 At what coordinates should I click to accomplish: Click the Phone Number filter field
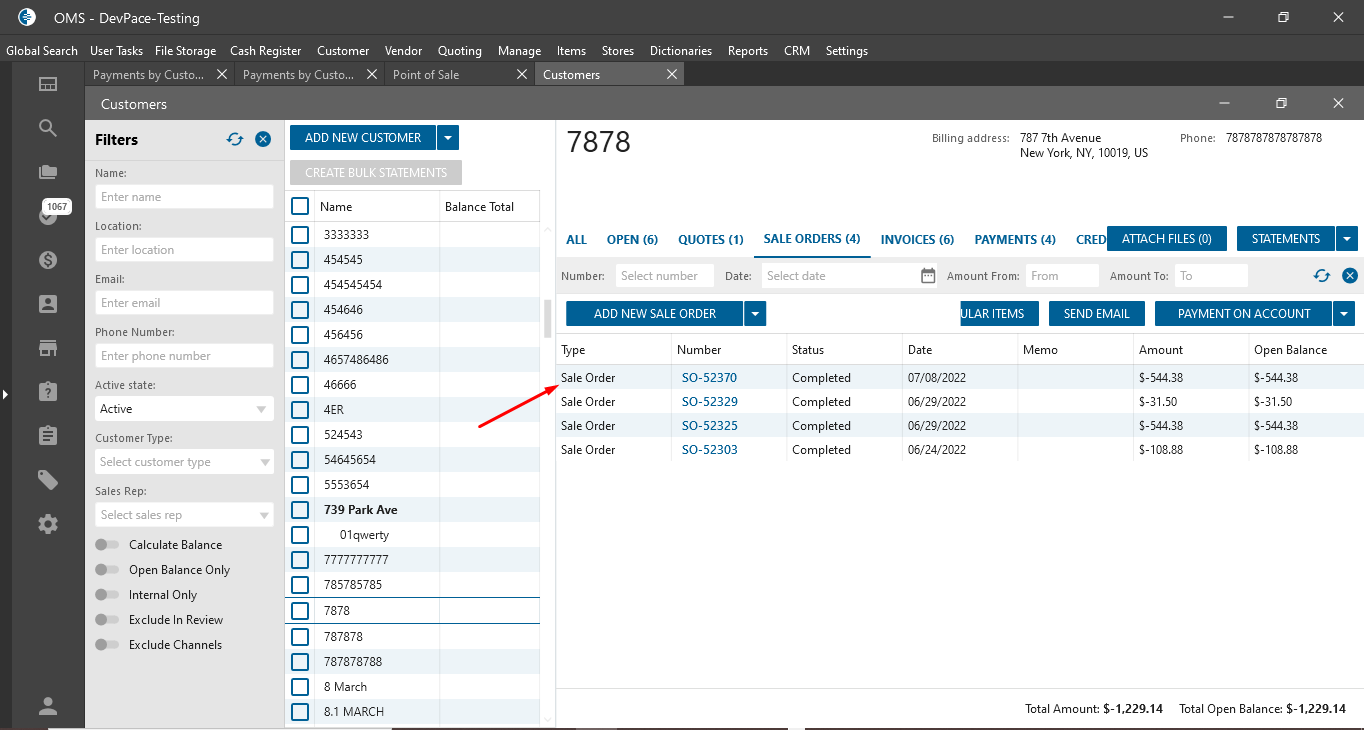coord(184,356)
